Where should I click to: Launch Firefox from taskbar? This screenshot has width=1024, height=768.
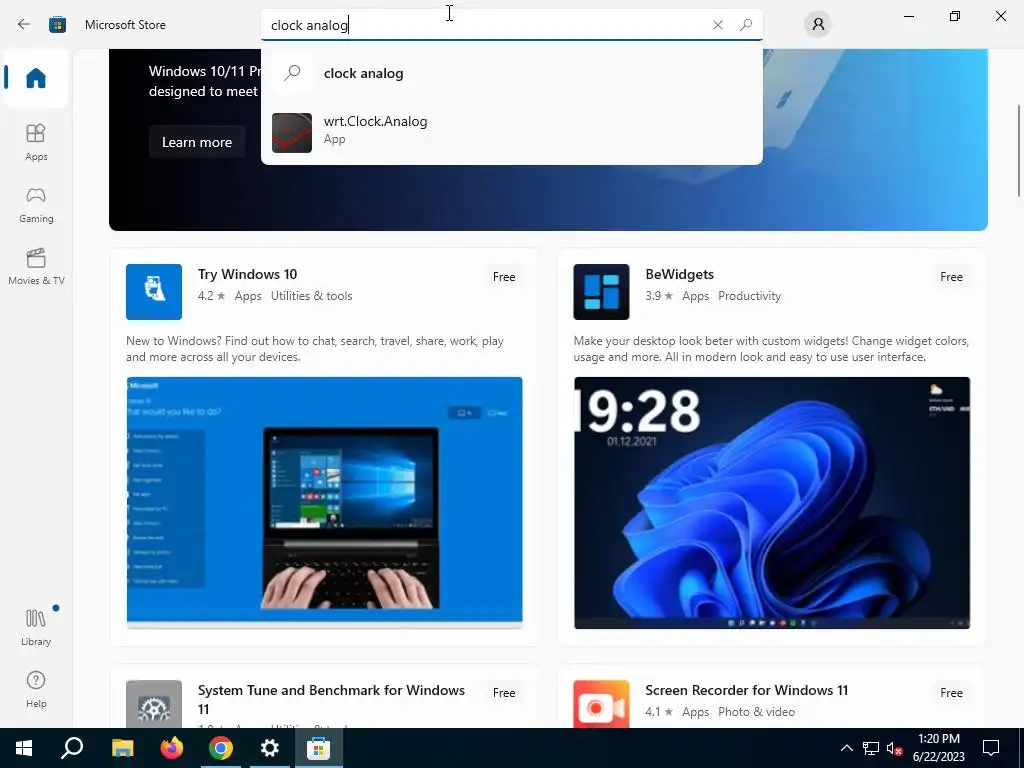172,748
